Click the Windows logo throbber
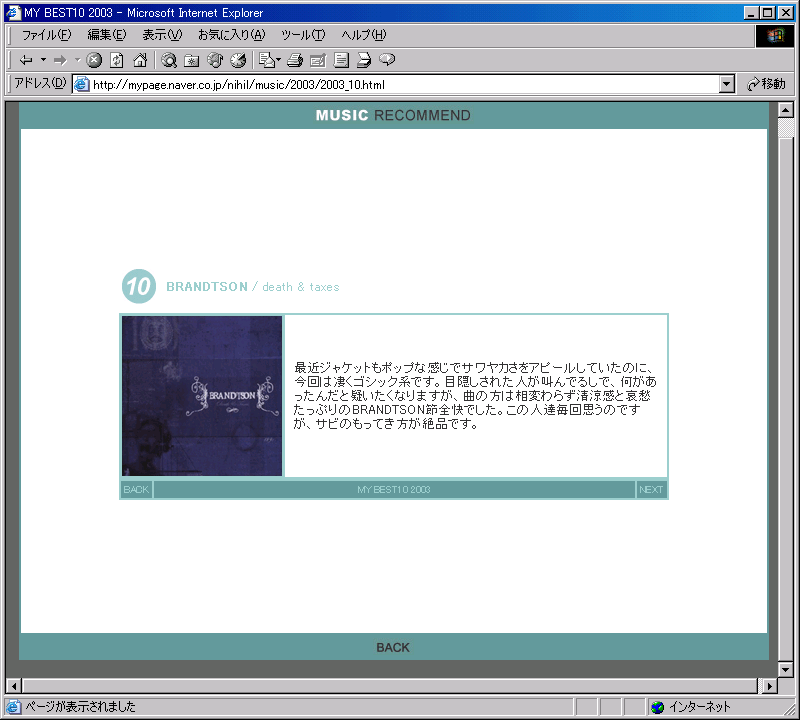This screenshot has width=800, height=720. click(774, 35)
